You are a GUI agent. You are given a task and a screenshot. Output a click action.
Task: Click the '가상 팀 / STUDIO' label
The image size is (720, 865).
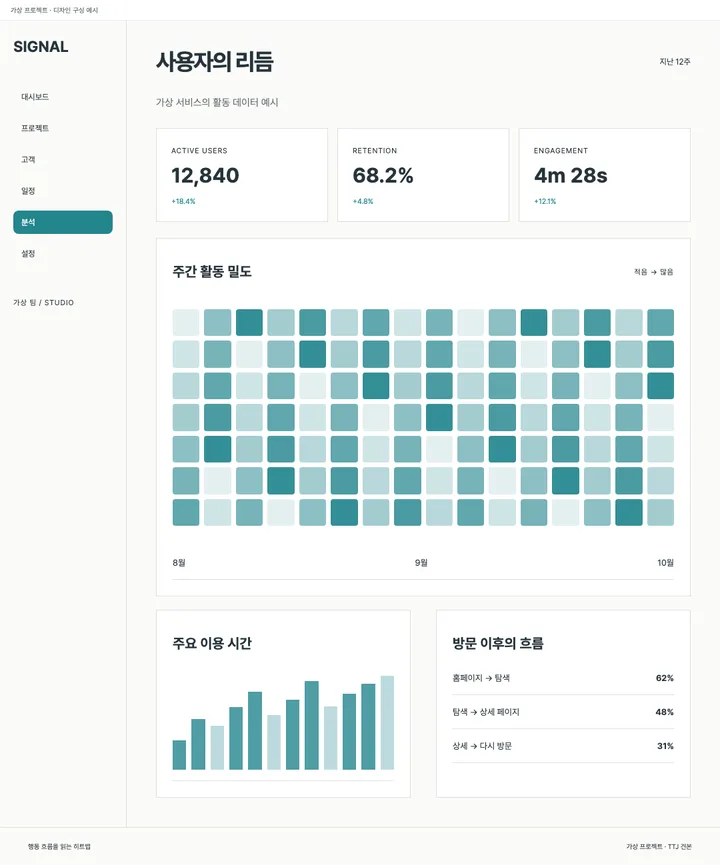click(44, 303)
